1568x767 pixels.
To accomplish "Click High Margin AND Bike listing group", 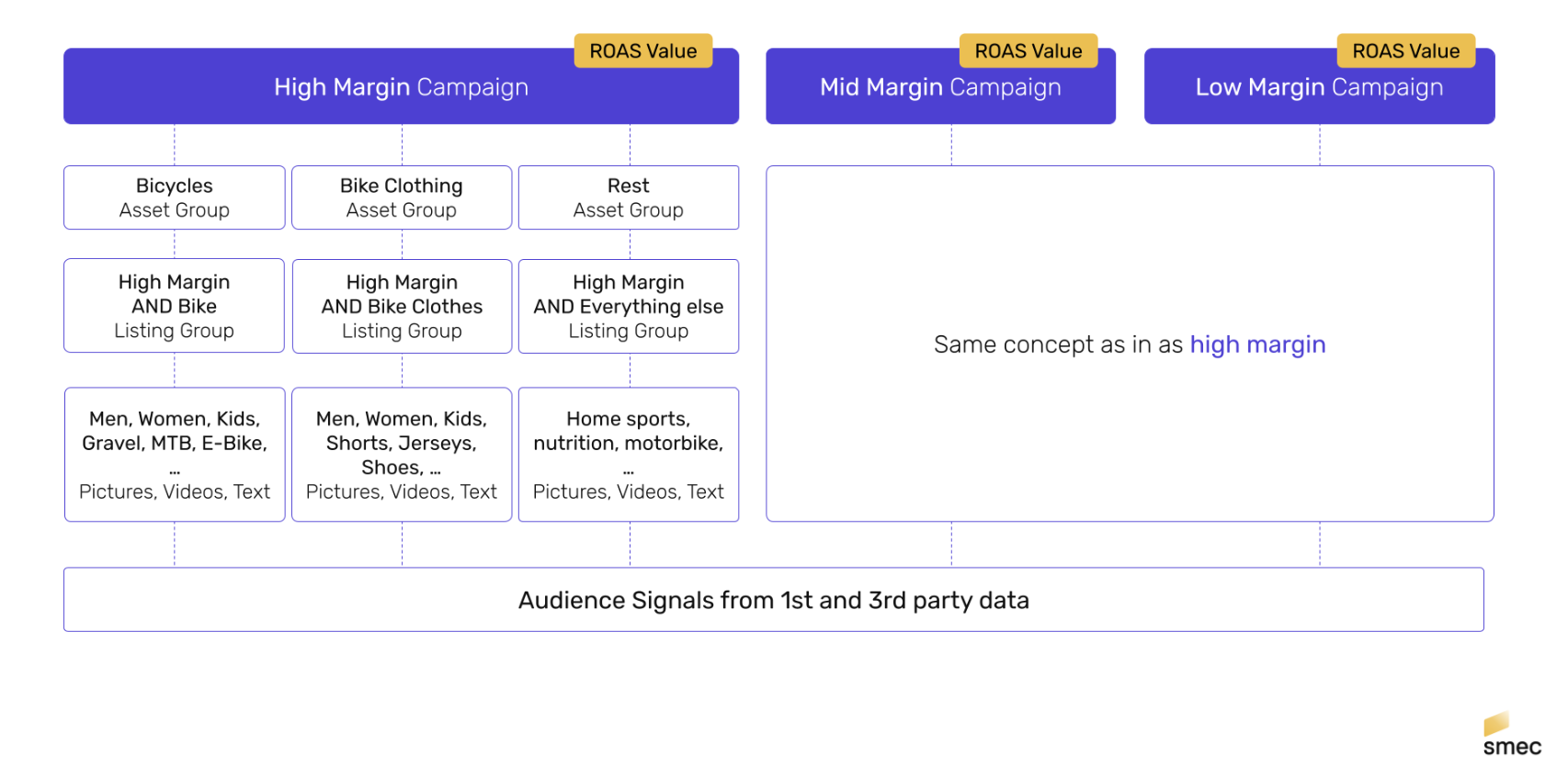I will (174, 306).
